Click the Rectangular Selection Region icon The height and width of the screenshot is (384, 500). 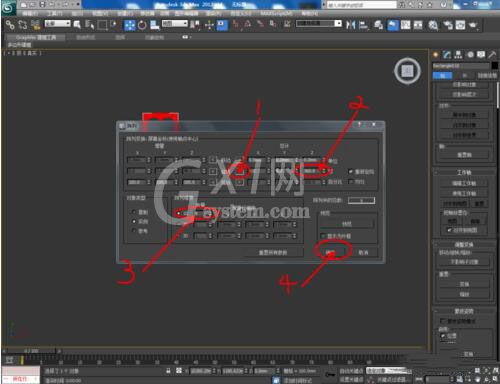(102, 24)
